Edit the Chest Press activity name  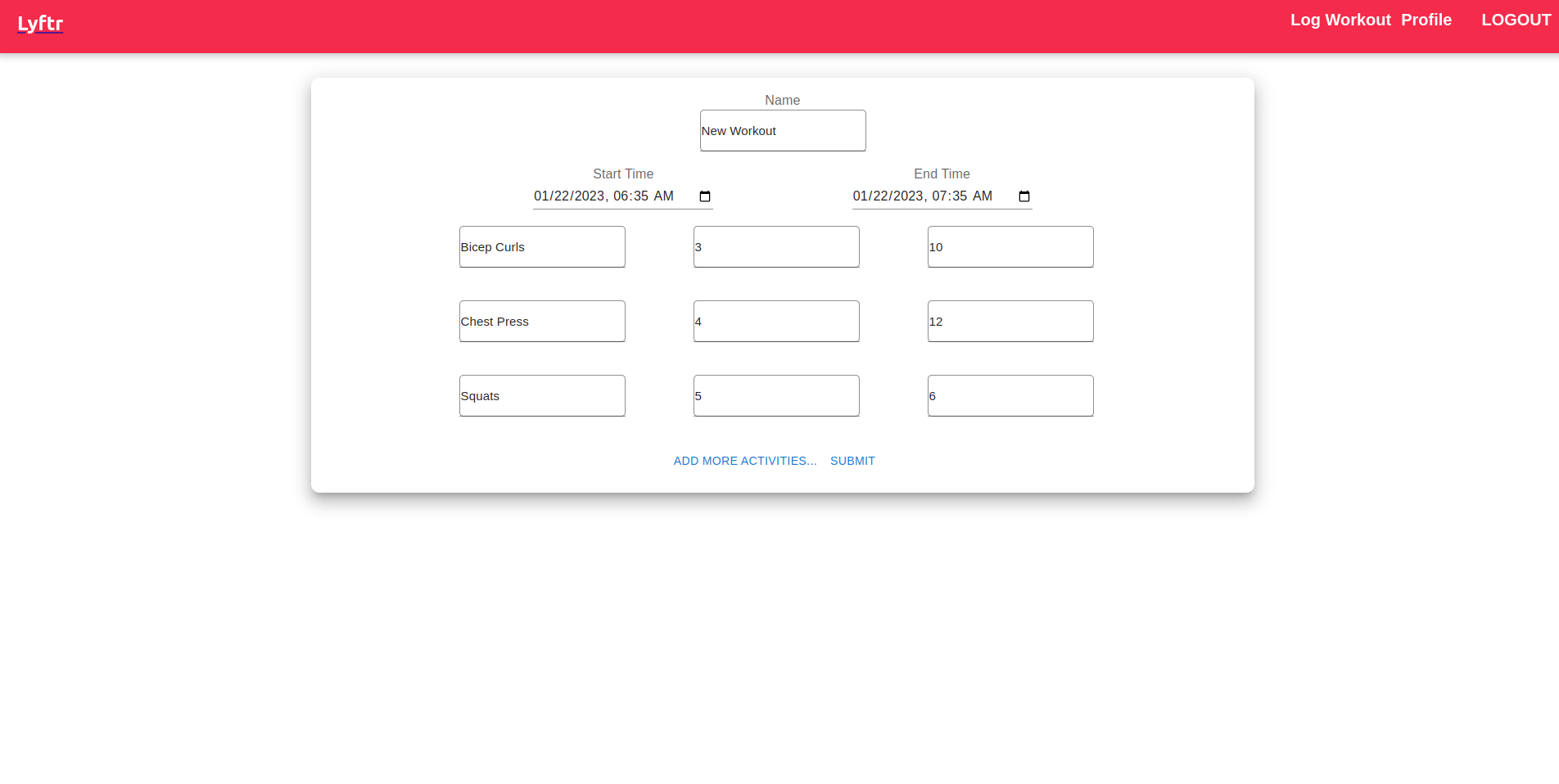(x=542, y=322)
